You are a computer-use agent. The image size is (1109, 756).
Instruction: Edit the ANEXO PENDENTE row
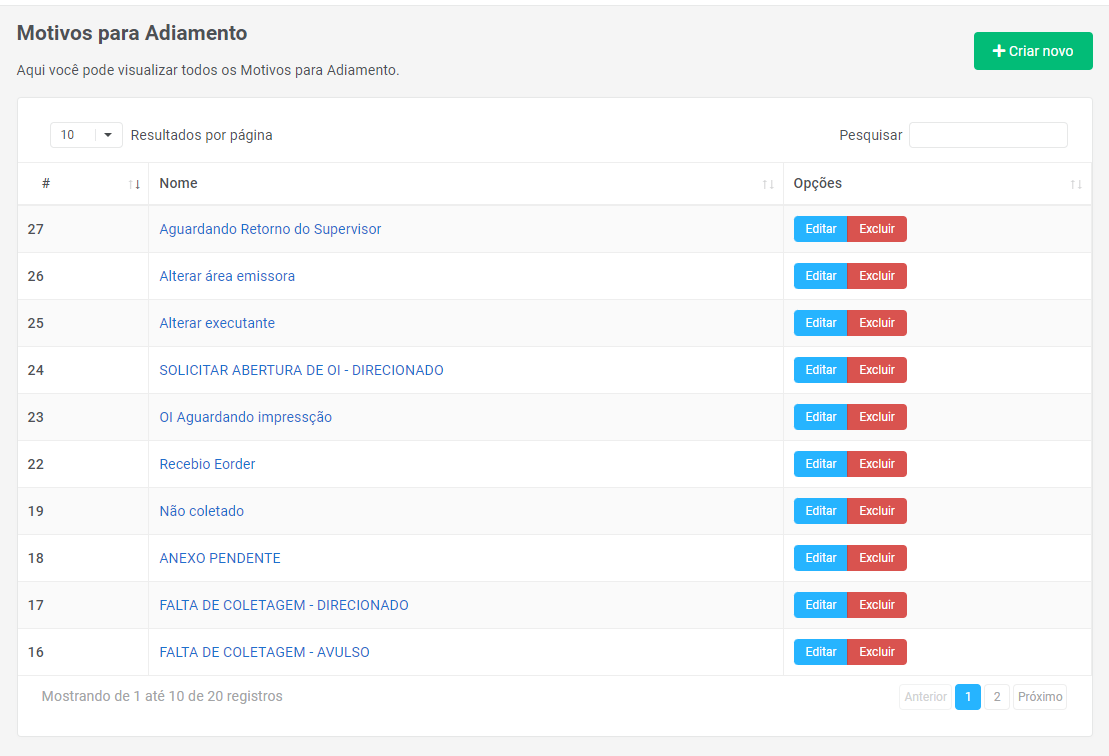(820, 558)
